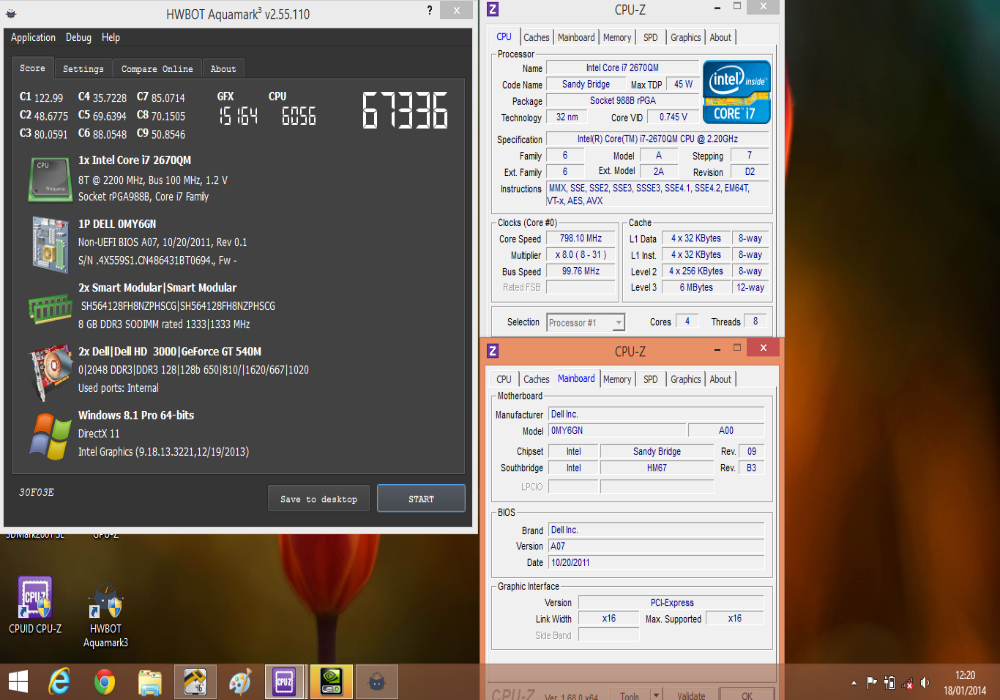Click the BIOS Date 10/20/2011 field
The width and height of the screenshot is (1000, 700).
(656, 563)
